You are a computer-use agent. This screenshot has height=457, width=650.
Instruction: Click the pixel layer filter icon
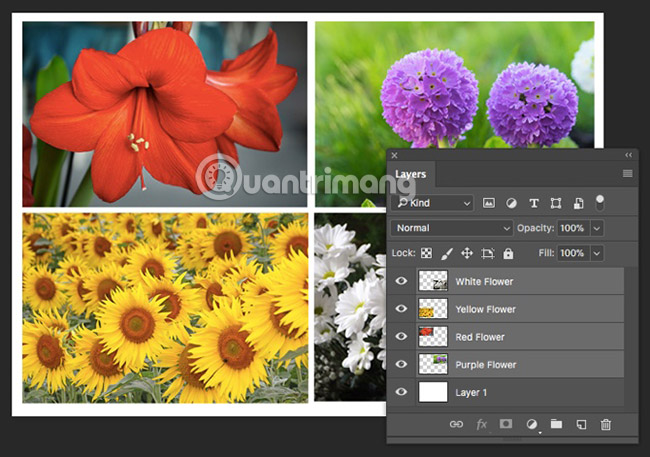[489, 203]
